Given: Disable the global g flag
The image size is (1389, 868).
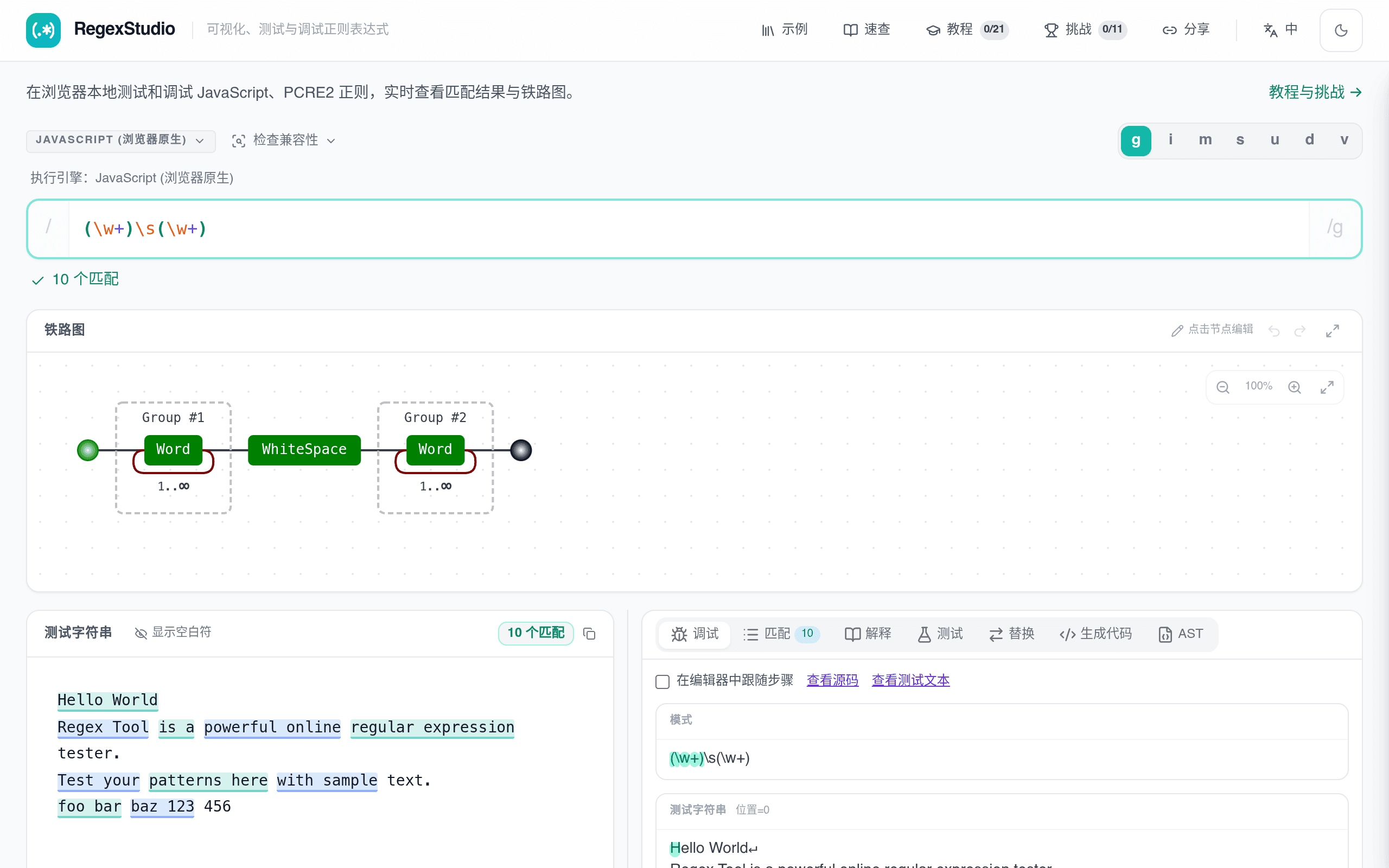Looking at the screenshot, I should point(1135,141).
